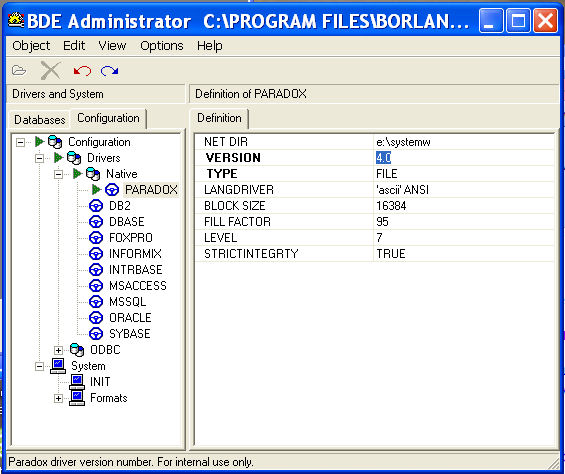Click the Native node database icon
This screenshot has height=474, width=565.
[93, 174]
